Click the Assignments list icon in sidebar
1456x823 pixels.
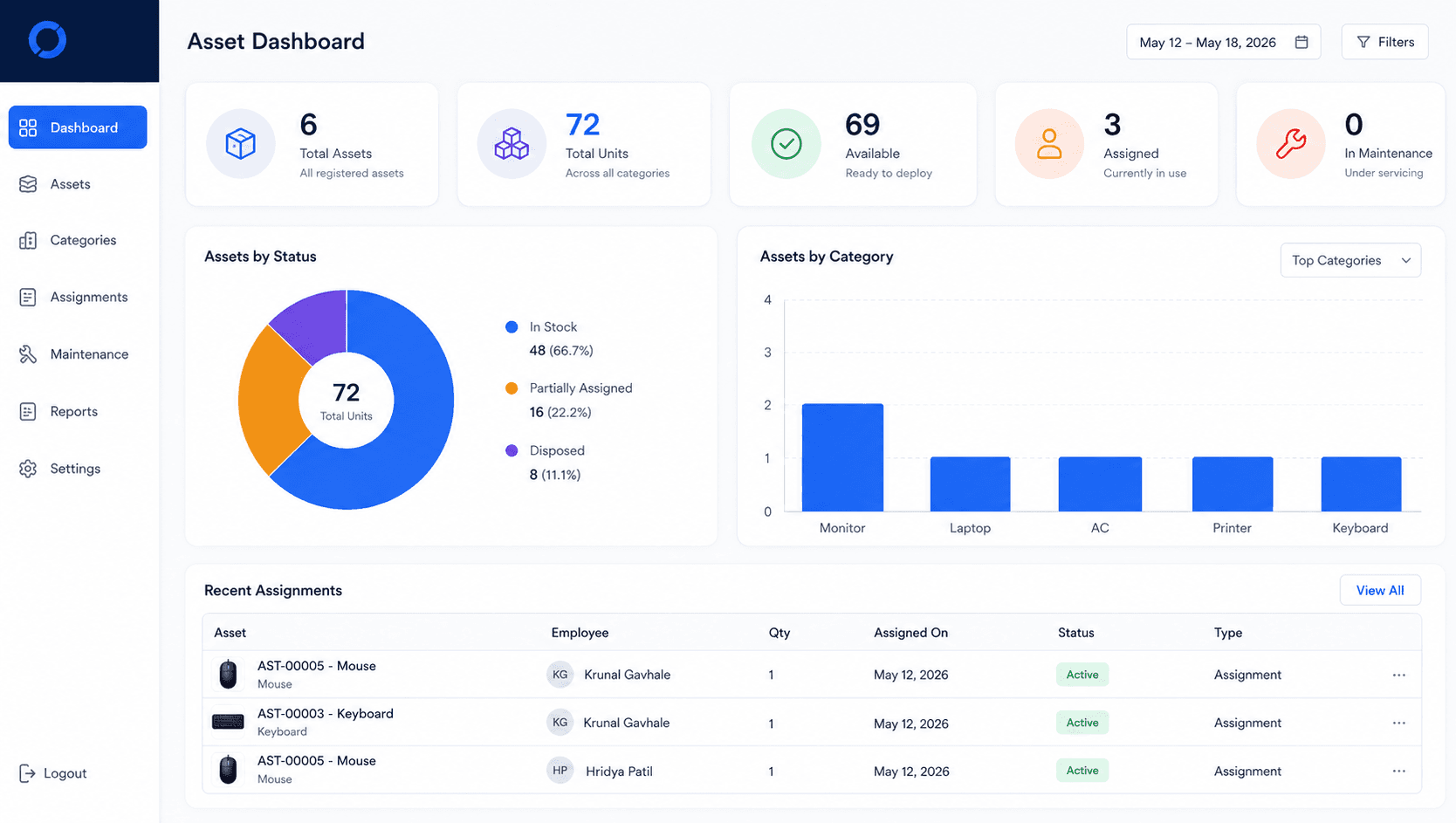pyautogui.click(x=28, y=298)
